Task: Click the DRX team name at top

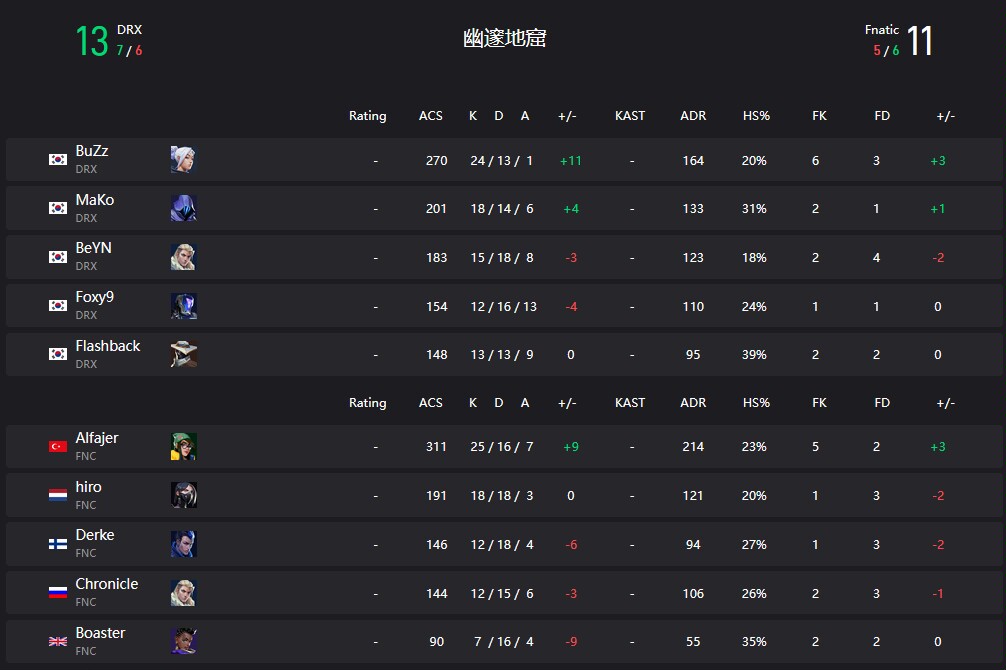Action: [129, 30]
